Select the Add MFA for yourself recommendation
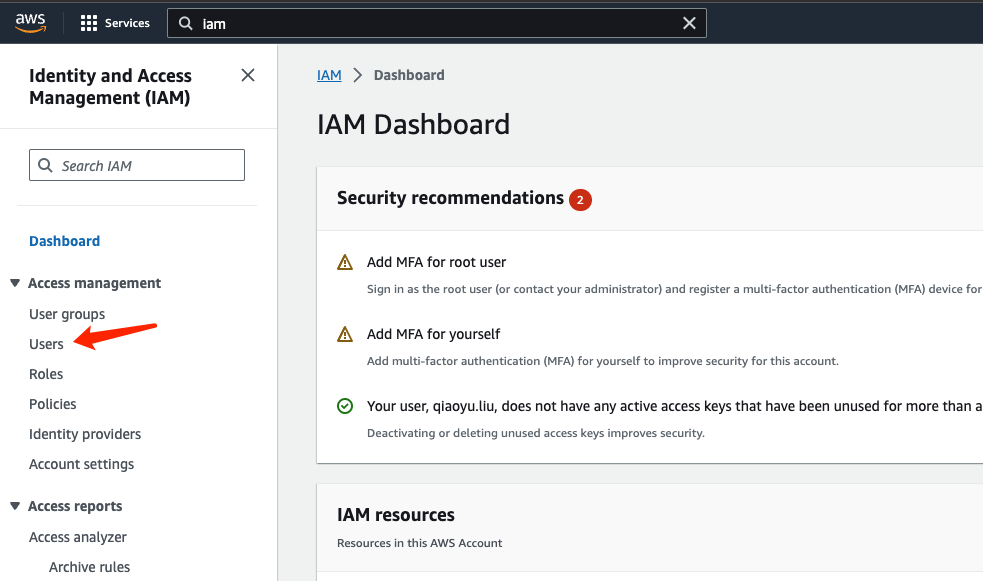The width and height of the screenshot is (983, 581). (433, 334)
